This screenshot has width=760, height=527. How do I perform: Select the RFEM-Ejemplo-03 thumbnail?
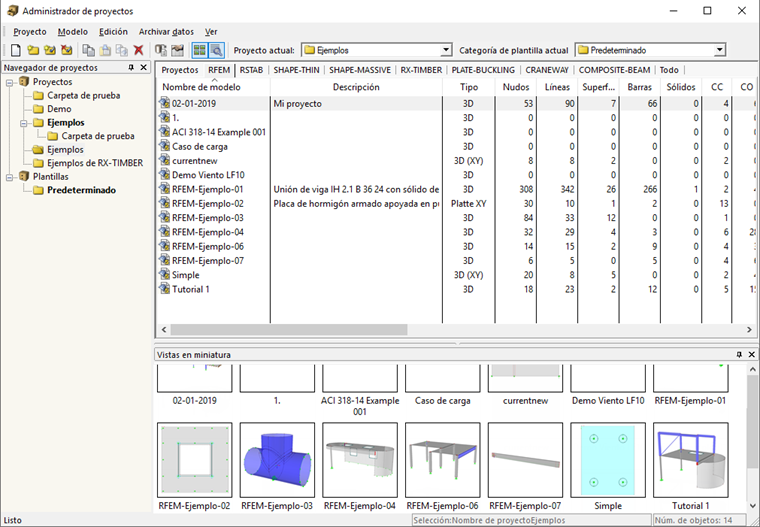[x=277, y=460]
